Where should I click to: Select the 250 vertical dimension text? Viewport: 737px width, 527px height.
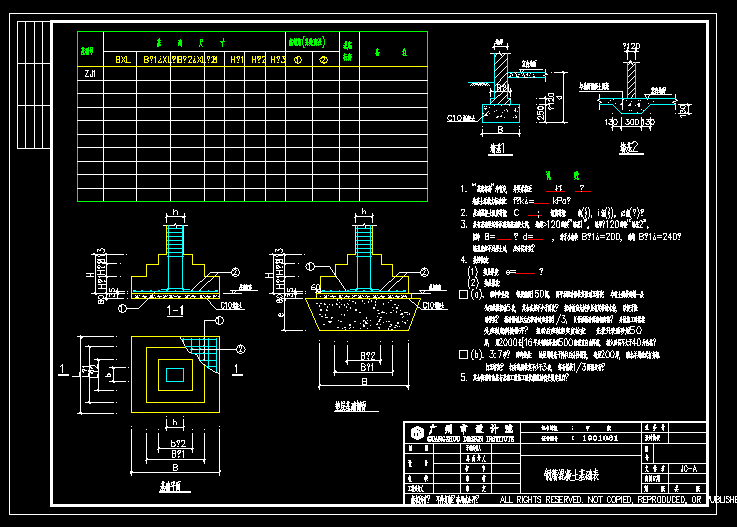(x=541, y=113)
